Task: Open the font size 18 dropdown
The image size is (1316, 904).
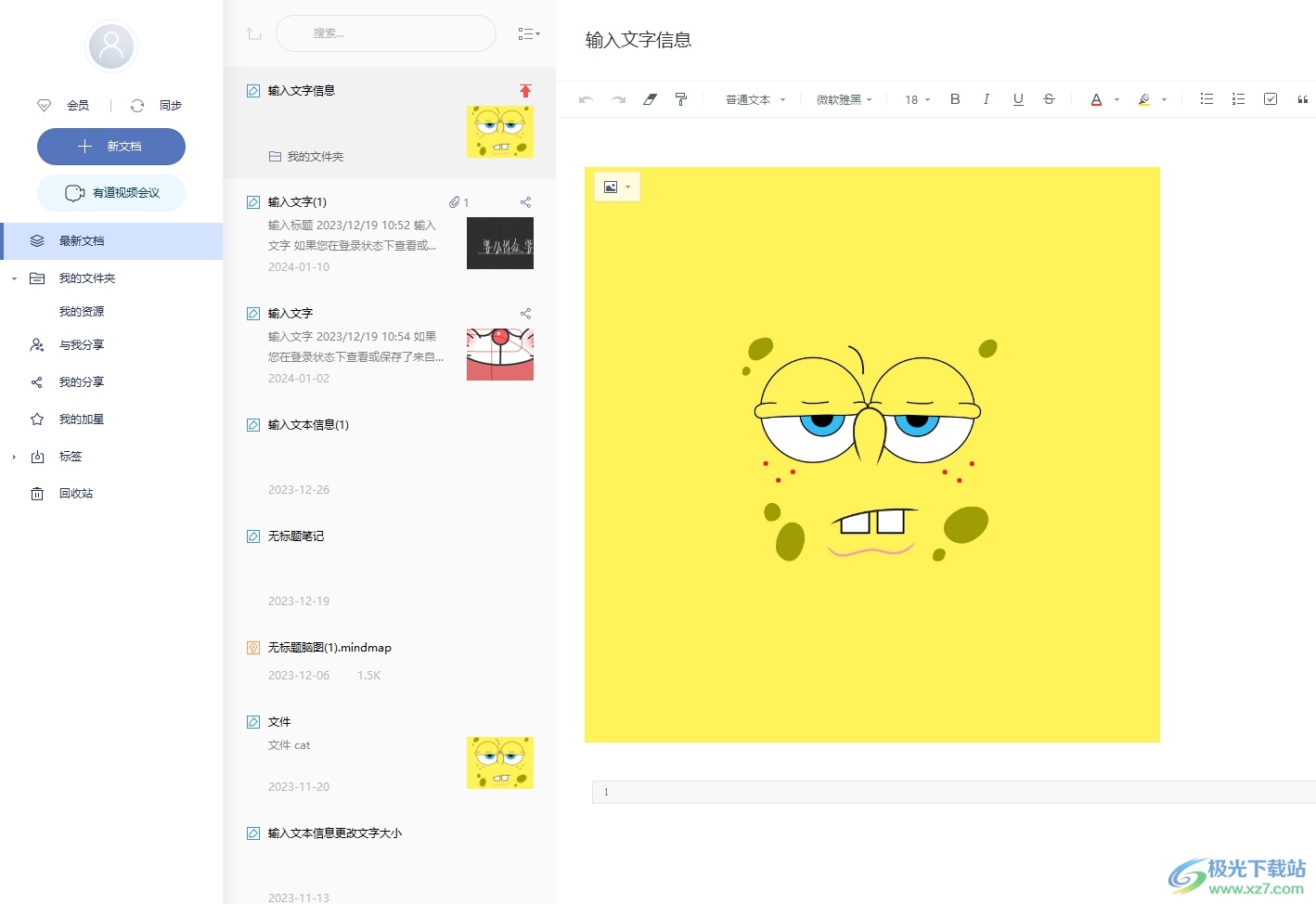Action: tap(917, 100)
